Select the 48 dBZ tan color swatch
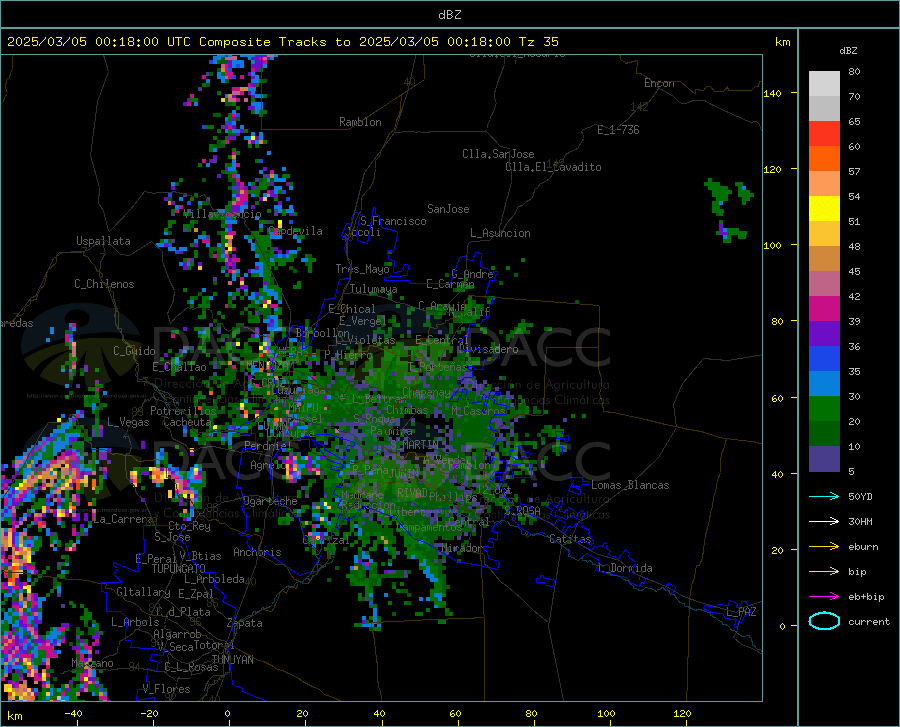Screen dimensions: 900x727 coord(824,259)
